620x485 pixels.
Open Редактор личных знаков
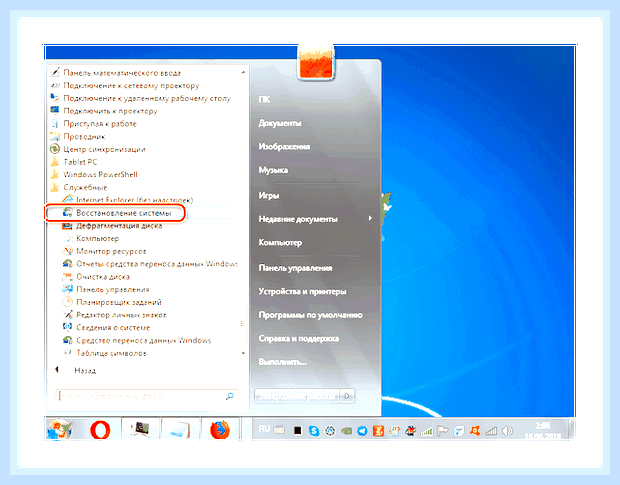coord(115,315)
